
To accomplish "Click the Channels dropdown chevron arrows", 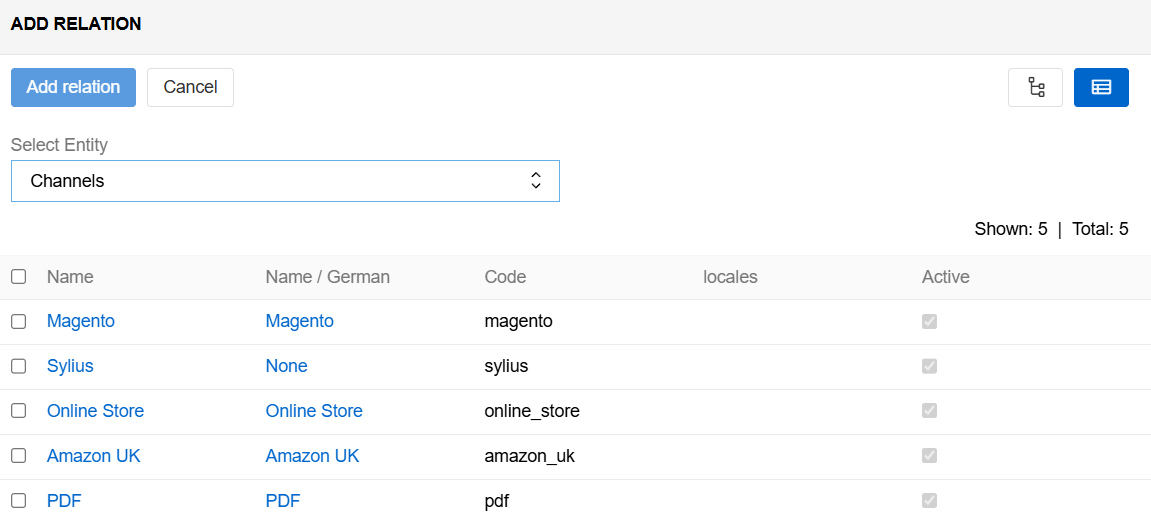I will pyautogui.click(x=536, y=181).
